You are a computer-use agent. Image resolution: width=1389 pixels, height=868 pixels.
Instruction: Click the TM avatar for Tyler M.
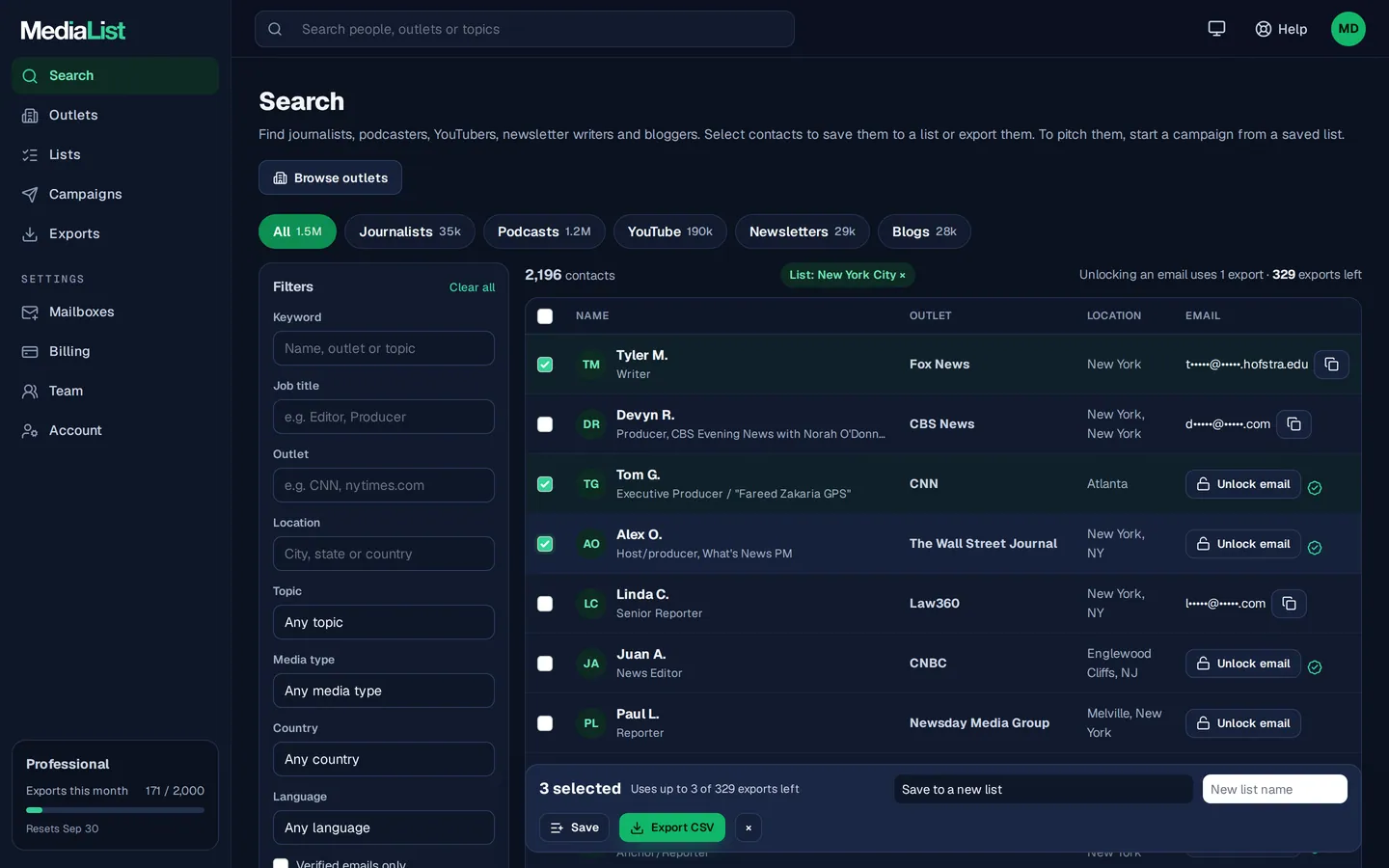pyautogui.click(x=591, y=365)
